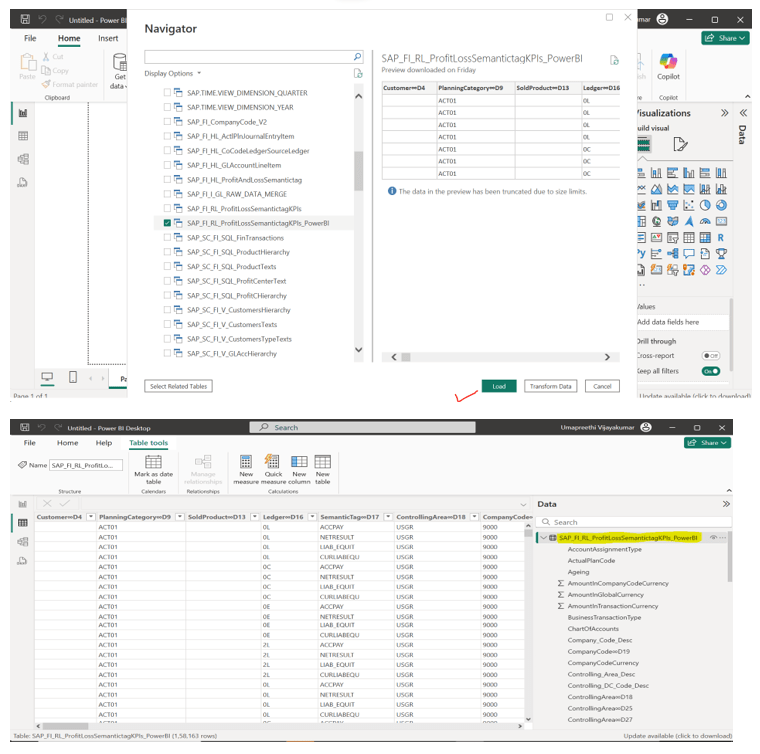Toggle the Keep all filters switch
The image size is (760, 754).
click(x=711, y=371)
